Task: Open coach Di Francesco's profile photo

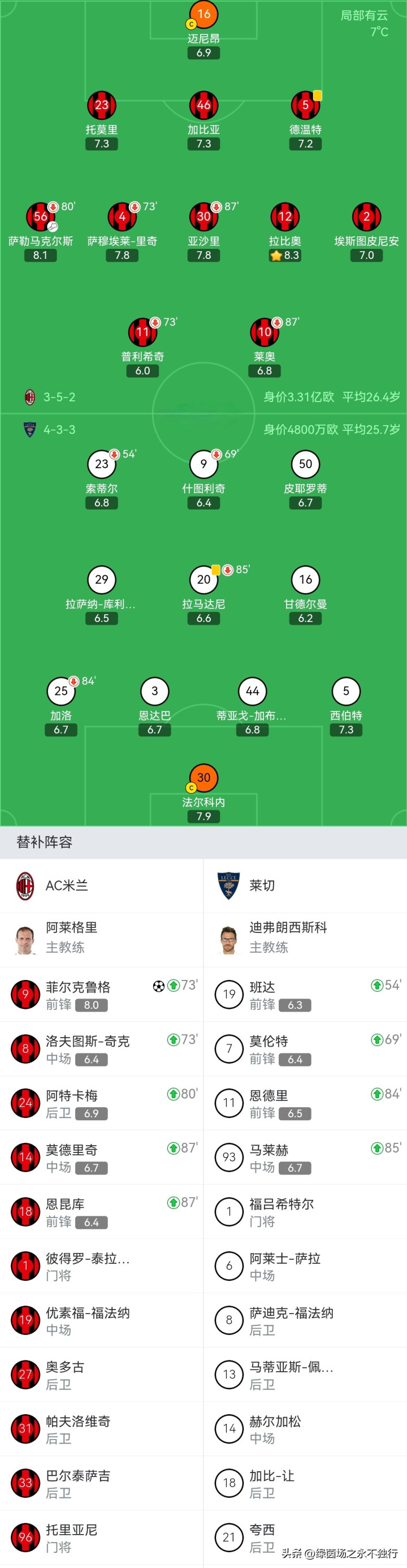Action: 229,939
